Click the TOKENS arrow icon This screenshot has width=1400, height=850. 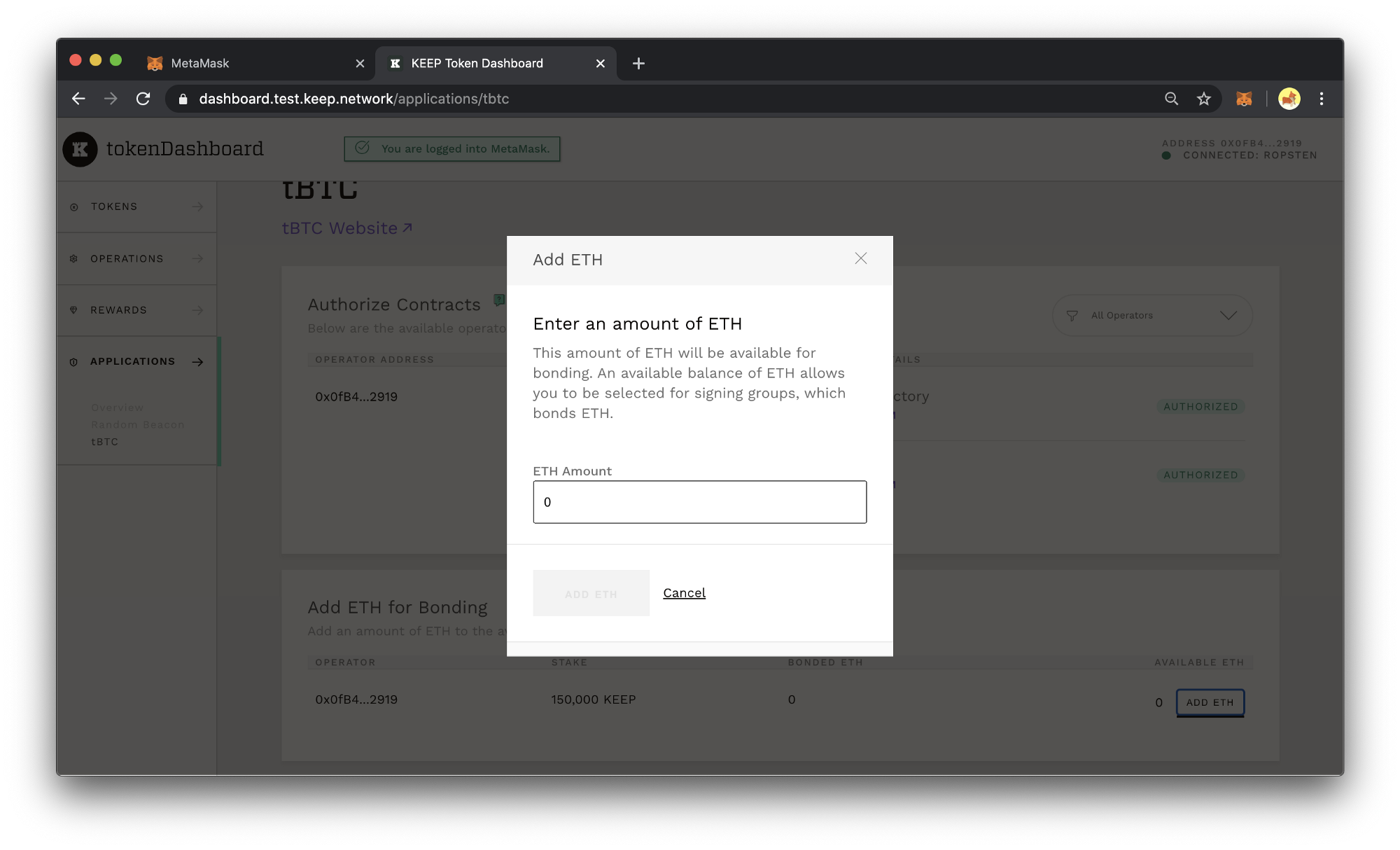[x=198, y=207]
